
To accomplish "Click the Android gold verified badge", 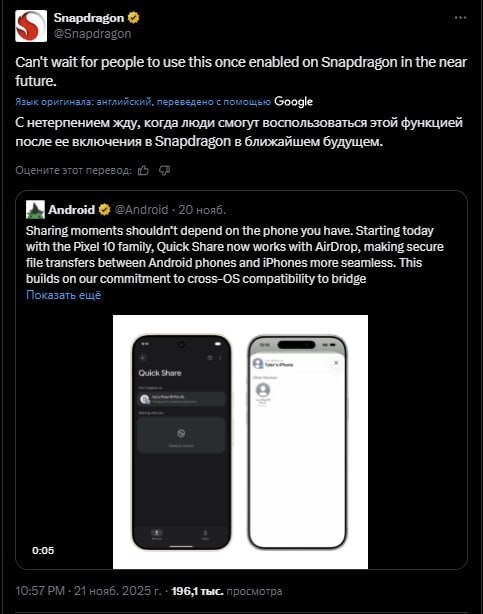I will [105, 210].
